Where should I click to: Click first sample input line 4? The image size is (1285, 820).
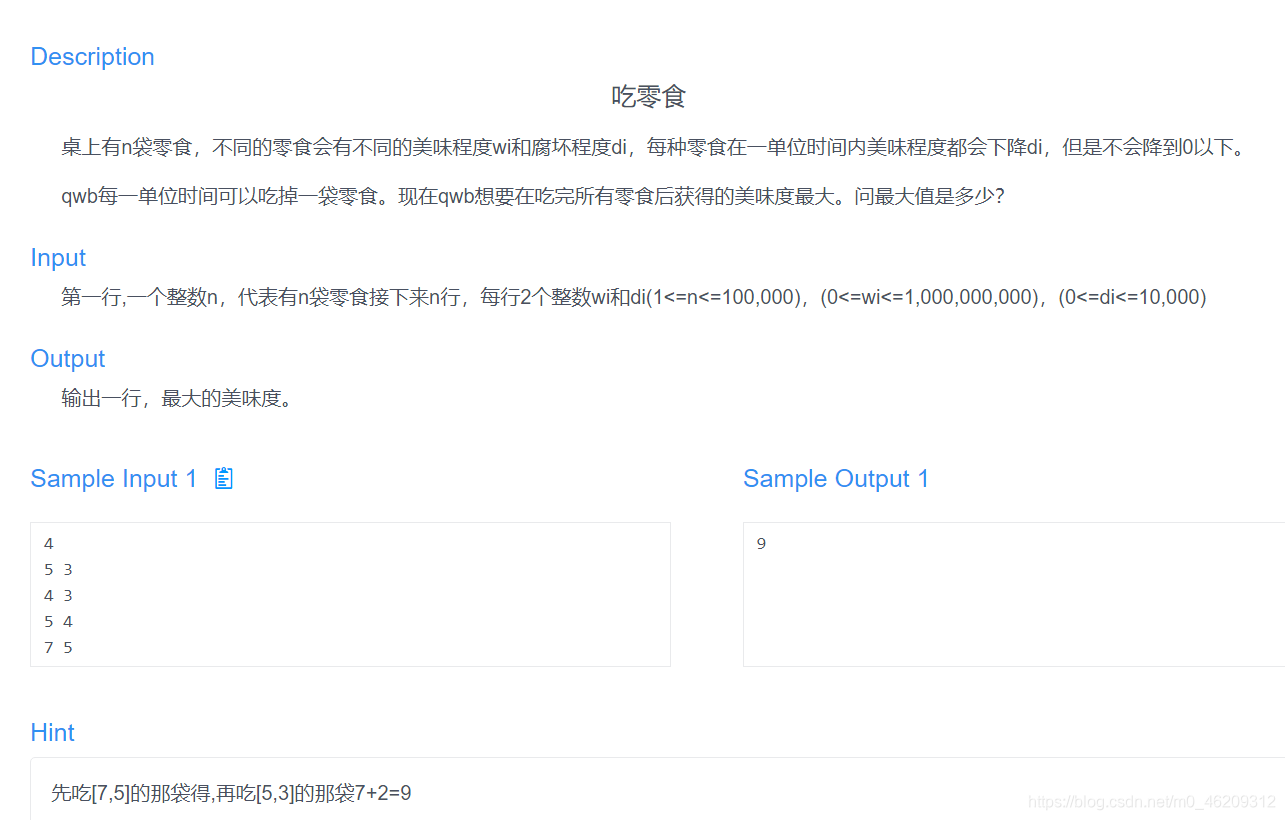(x=49, y=544)
